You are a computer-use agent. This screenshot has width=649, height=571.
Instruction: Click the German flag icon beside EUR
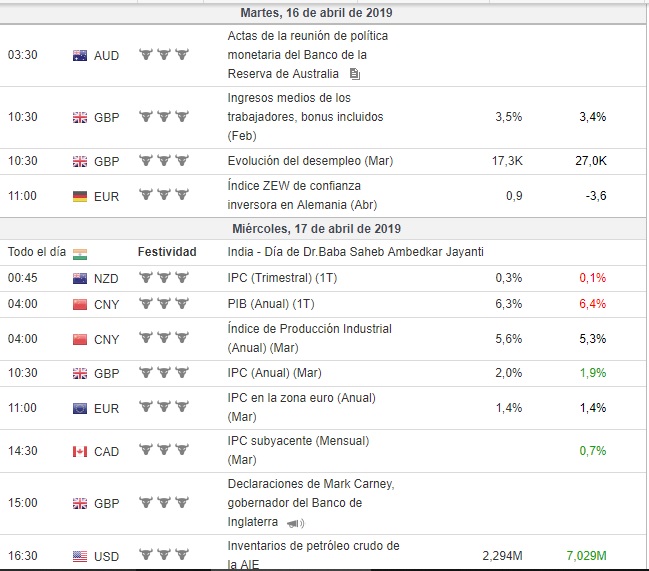point(80,196)
